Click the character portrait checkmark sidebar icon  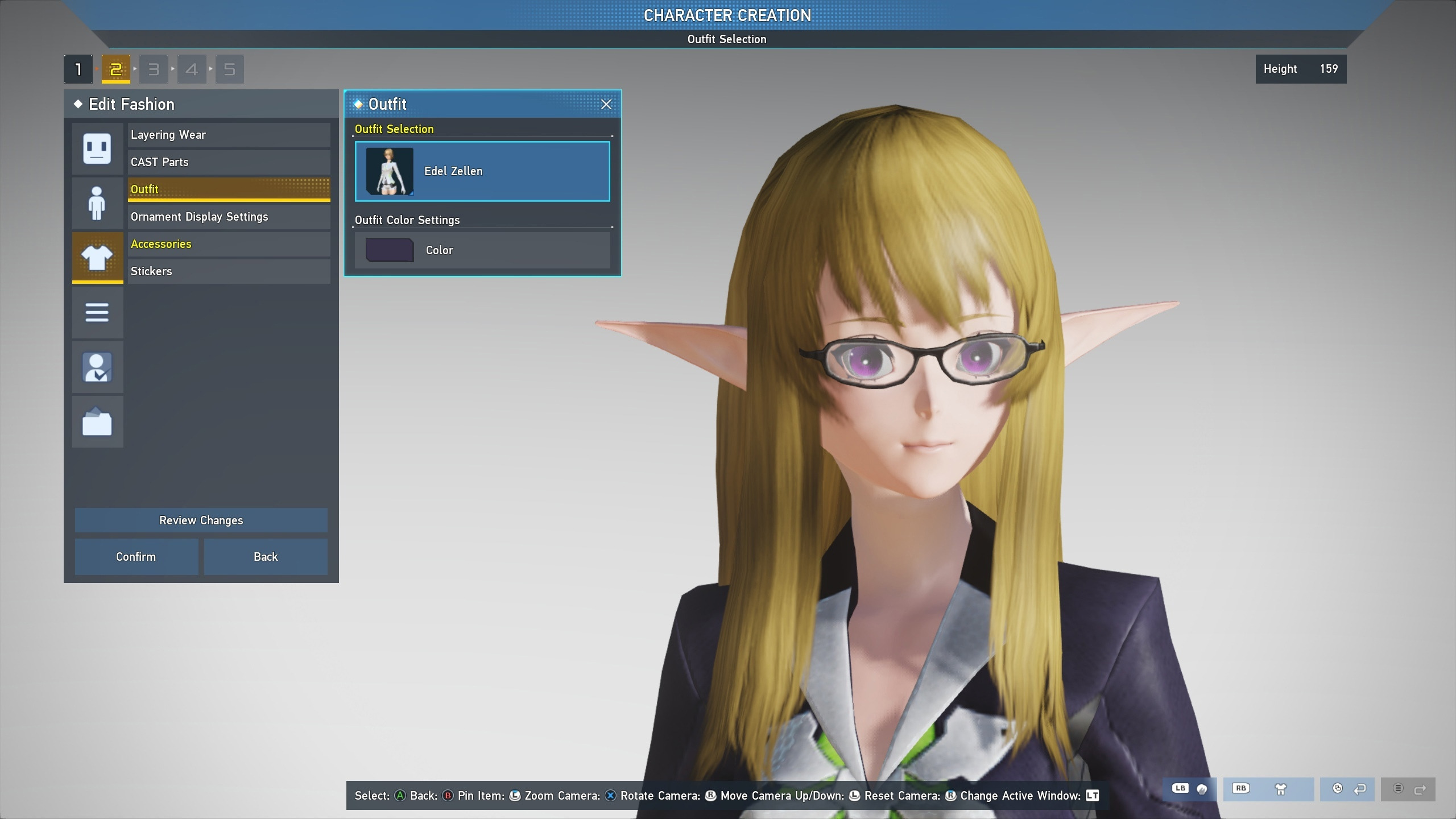click(97, 367)
